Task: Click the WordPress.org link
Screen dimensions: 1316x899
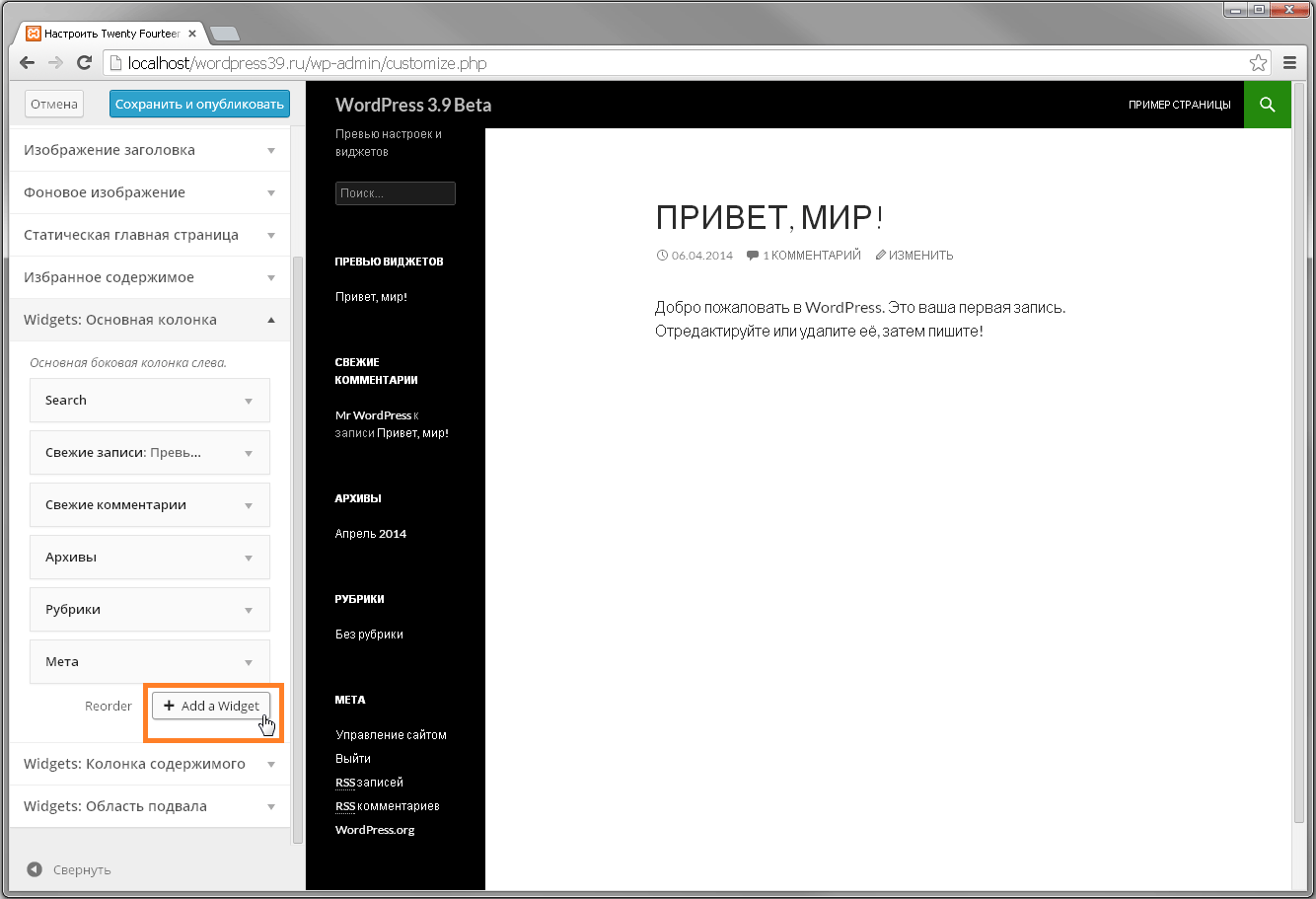Action: [x=375, y=830]
